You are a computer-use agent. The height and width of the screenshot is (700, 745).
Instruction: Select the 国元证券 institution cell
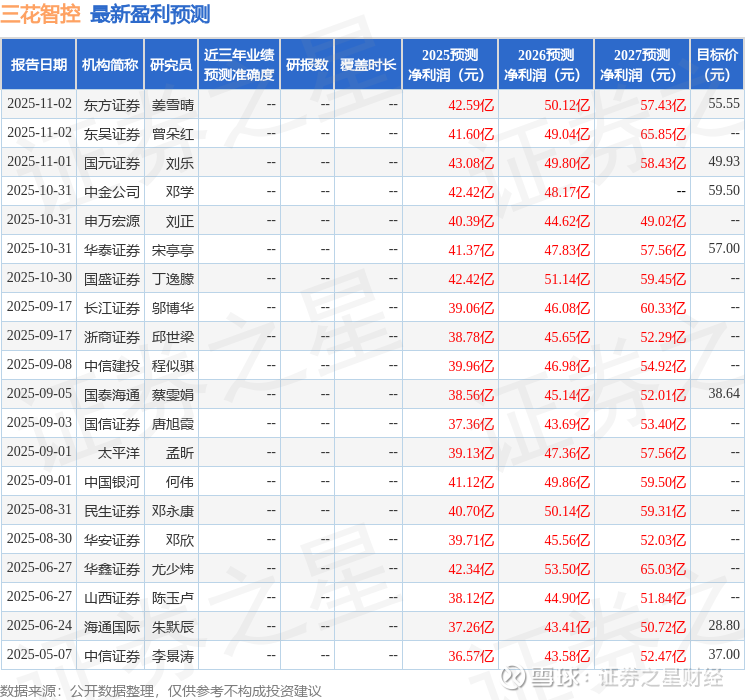point(112,163)
